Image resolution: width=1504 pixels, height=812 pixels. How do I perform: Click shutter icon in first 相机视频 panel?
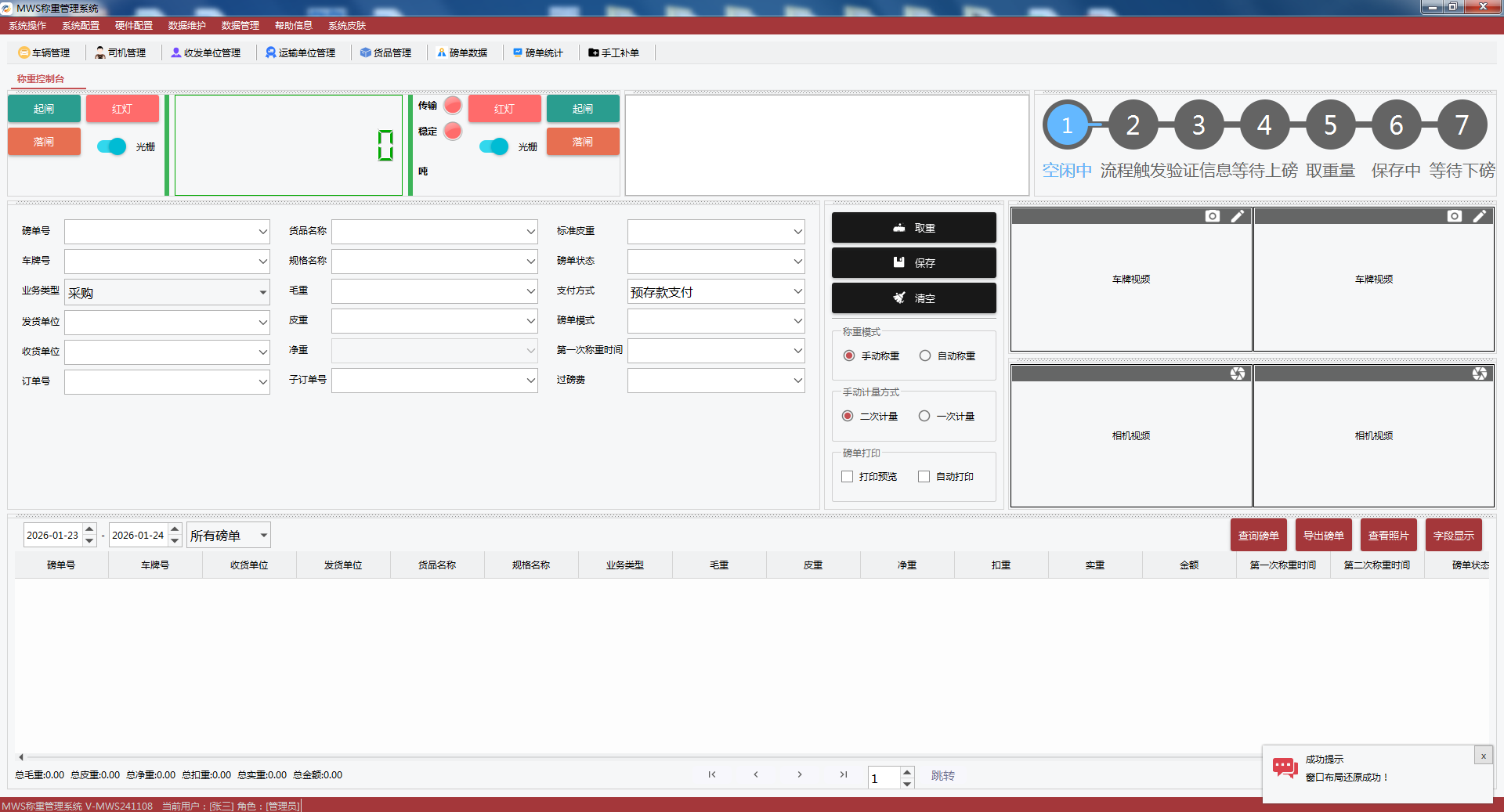[x=1237, y=374]
